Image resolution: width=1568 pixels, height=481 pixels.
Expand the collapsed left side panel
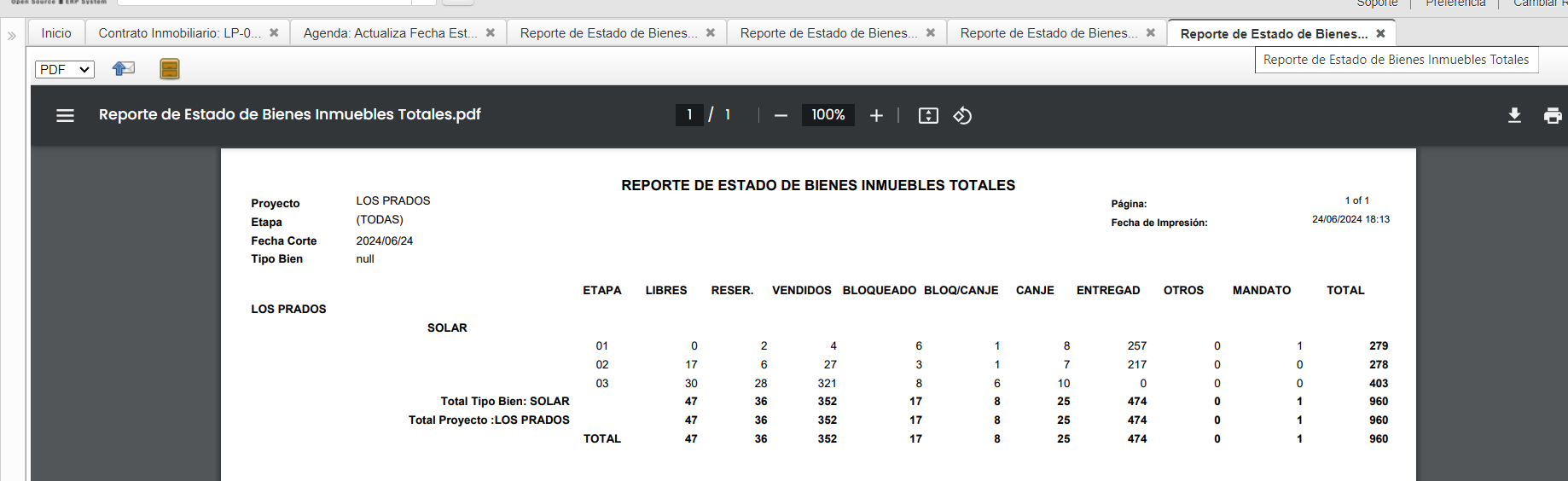pos(12,36)
